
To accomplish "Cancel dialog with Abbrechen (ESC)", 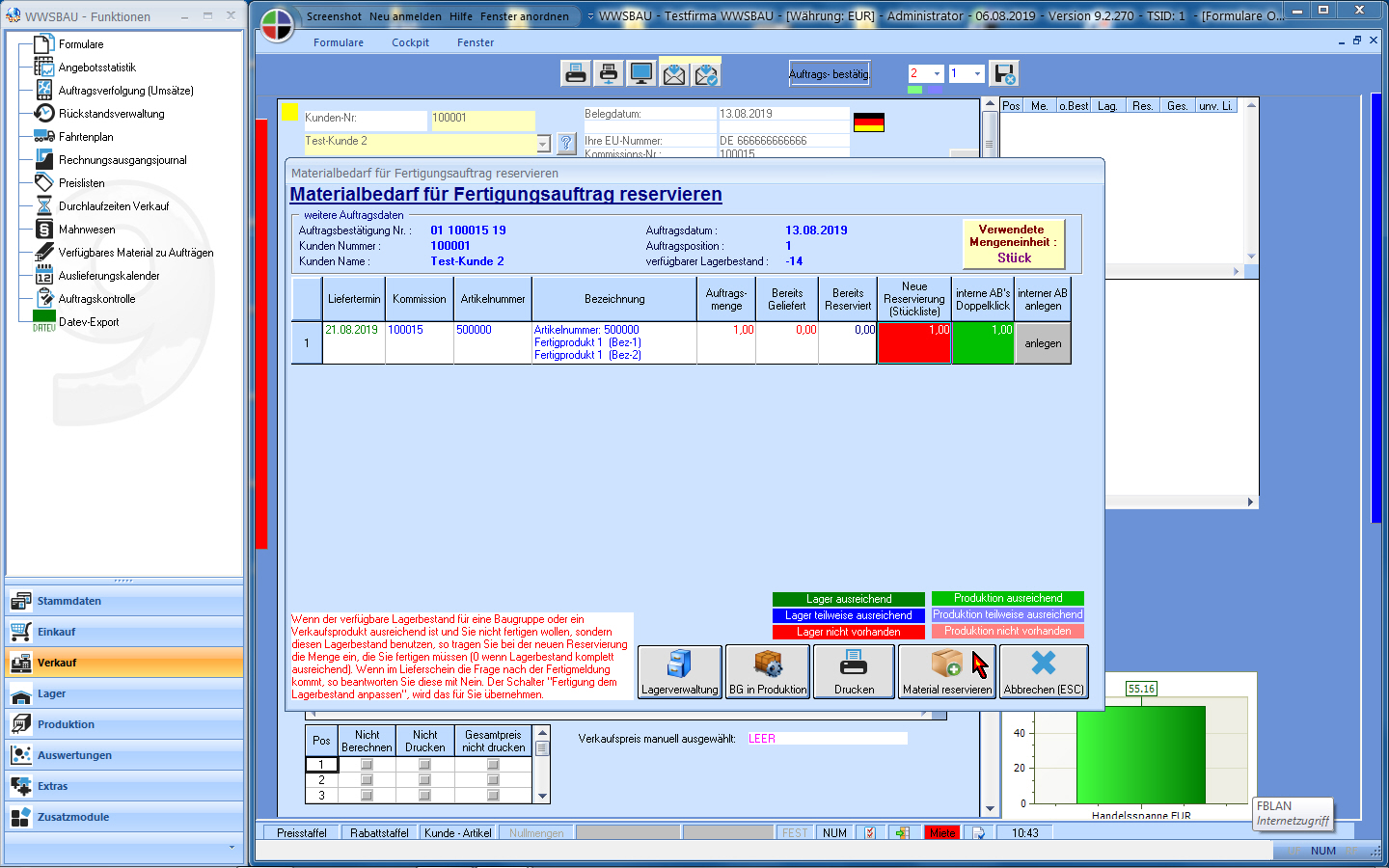I will 1044,672.
